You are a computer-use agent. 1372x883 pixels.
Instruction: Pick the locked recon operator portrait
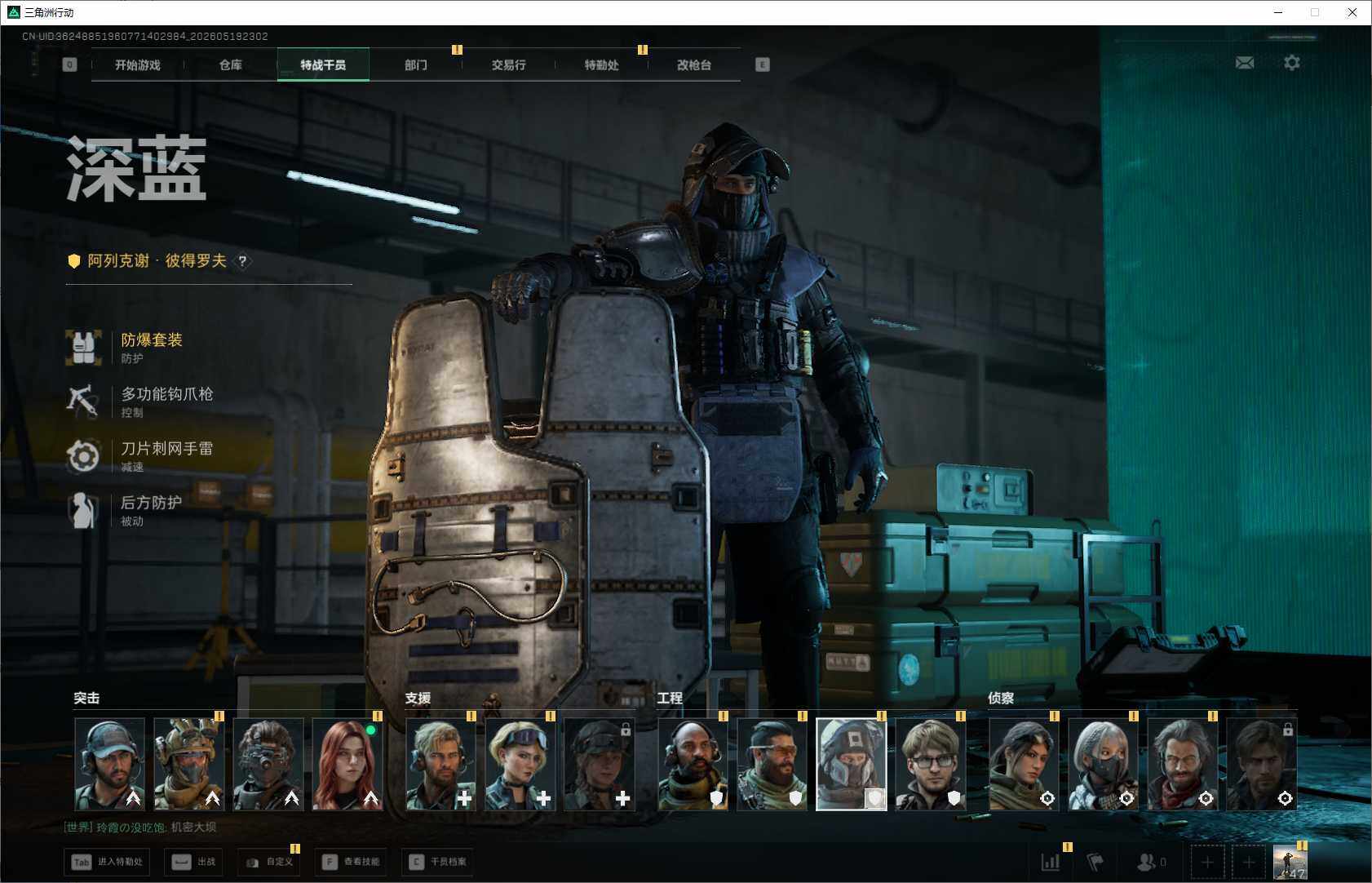[1261, 764]
